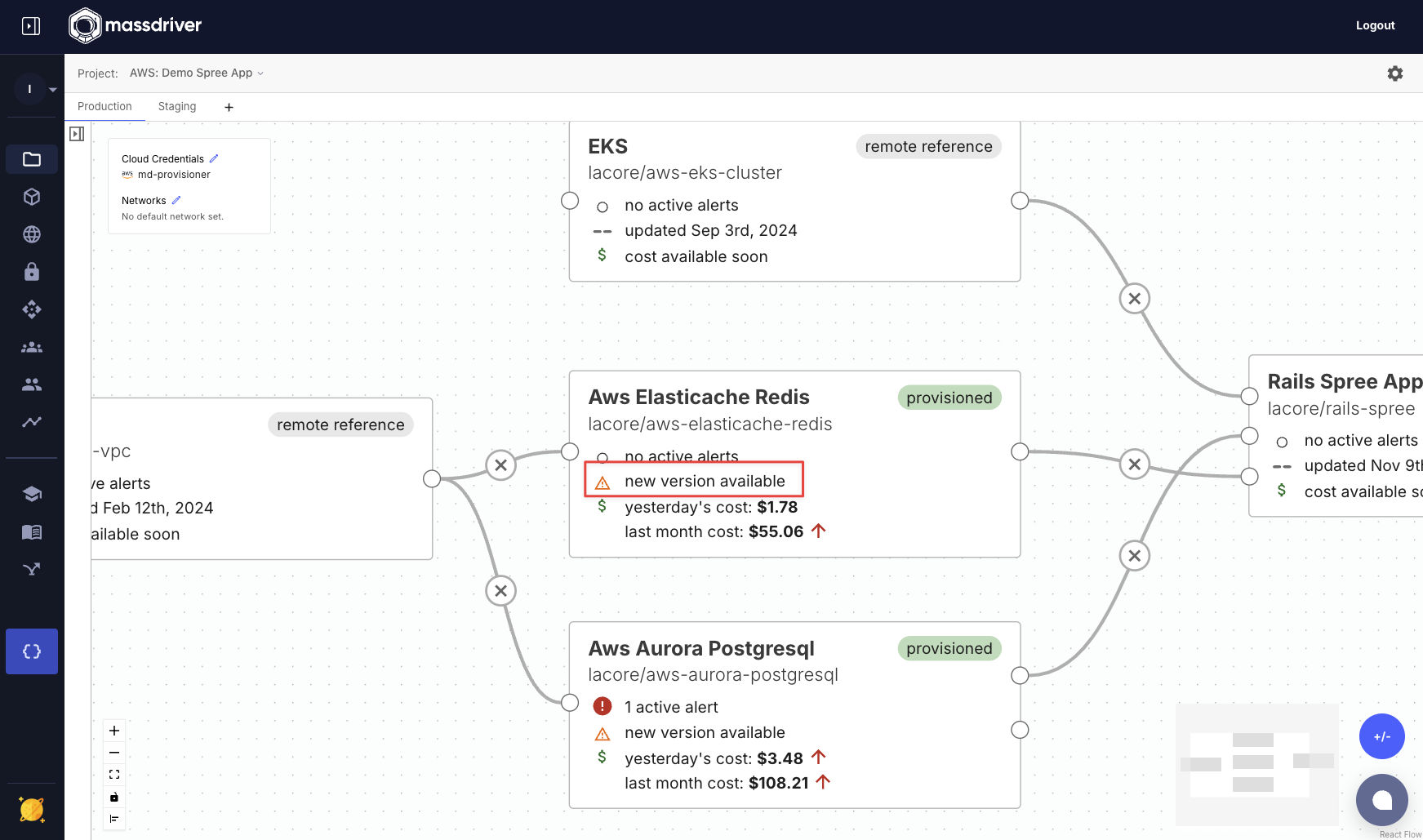Zoom in on the canvas
The width and height of the screenshot is (1423, 840).
point(114,731)
